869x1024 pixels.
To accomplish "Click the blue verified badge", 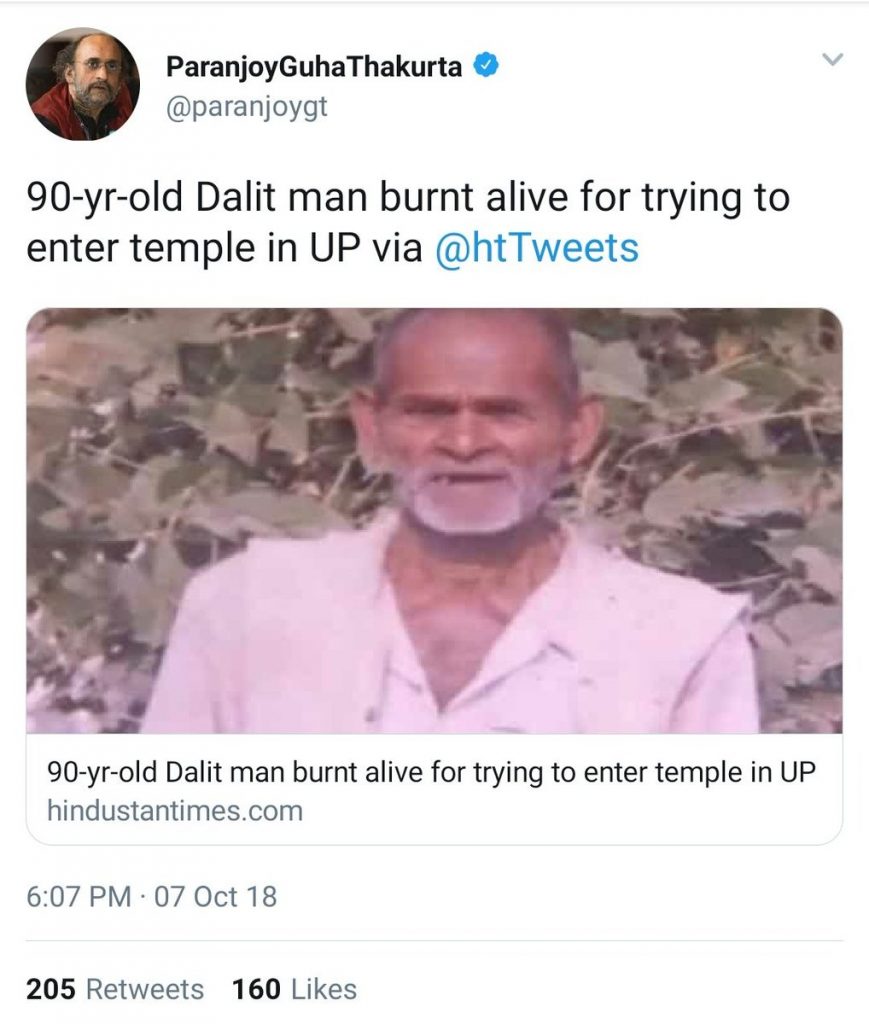I will 486,67.
